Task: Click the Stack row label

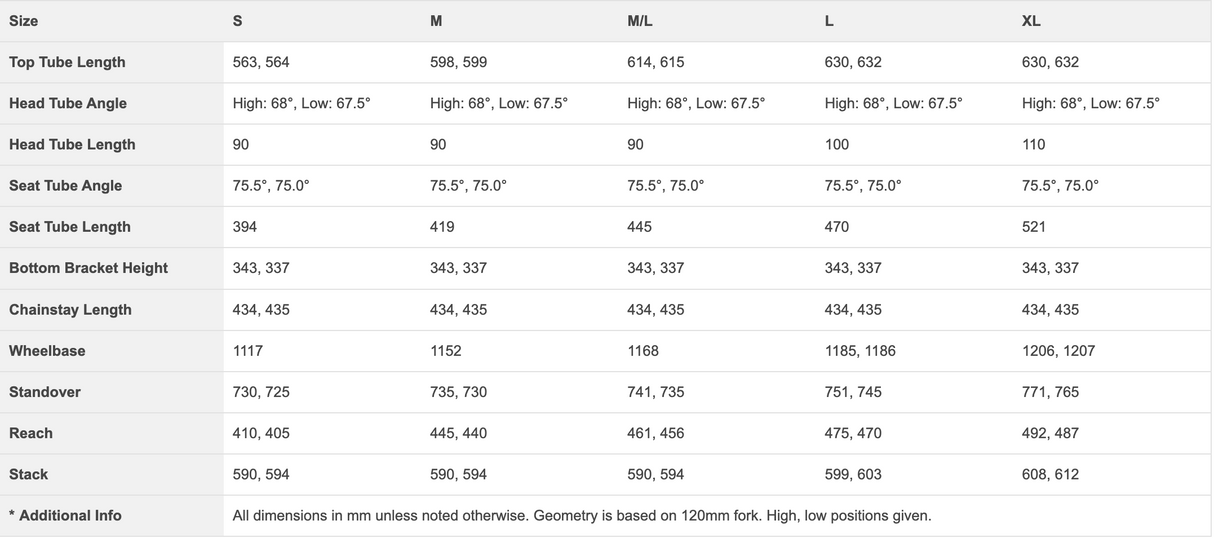Action: [28, 474]
